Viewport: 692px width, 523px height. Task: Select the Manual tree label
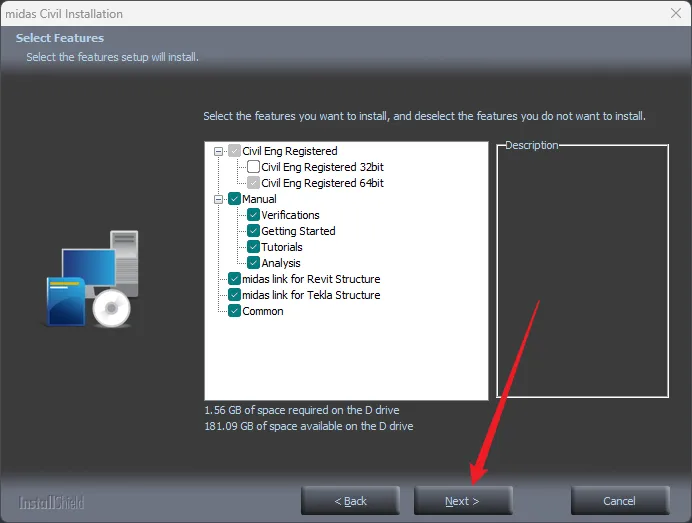pos(259,199)
